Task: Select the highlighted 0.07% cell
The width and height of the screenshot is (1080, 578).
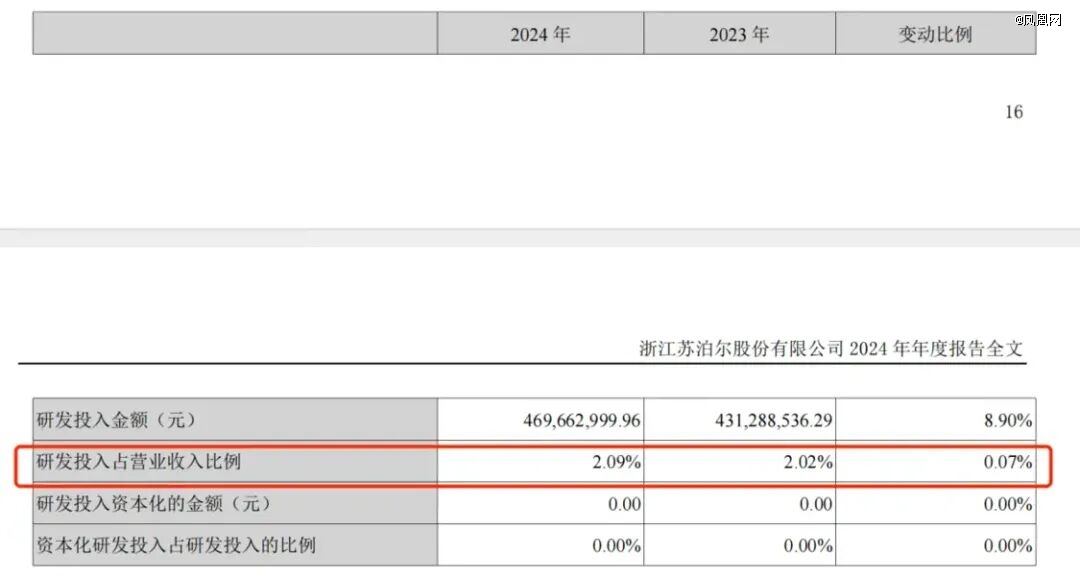Action: tap(1007, 463)
